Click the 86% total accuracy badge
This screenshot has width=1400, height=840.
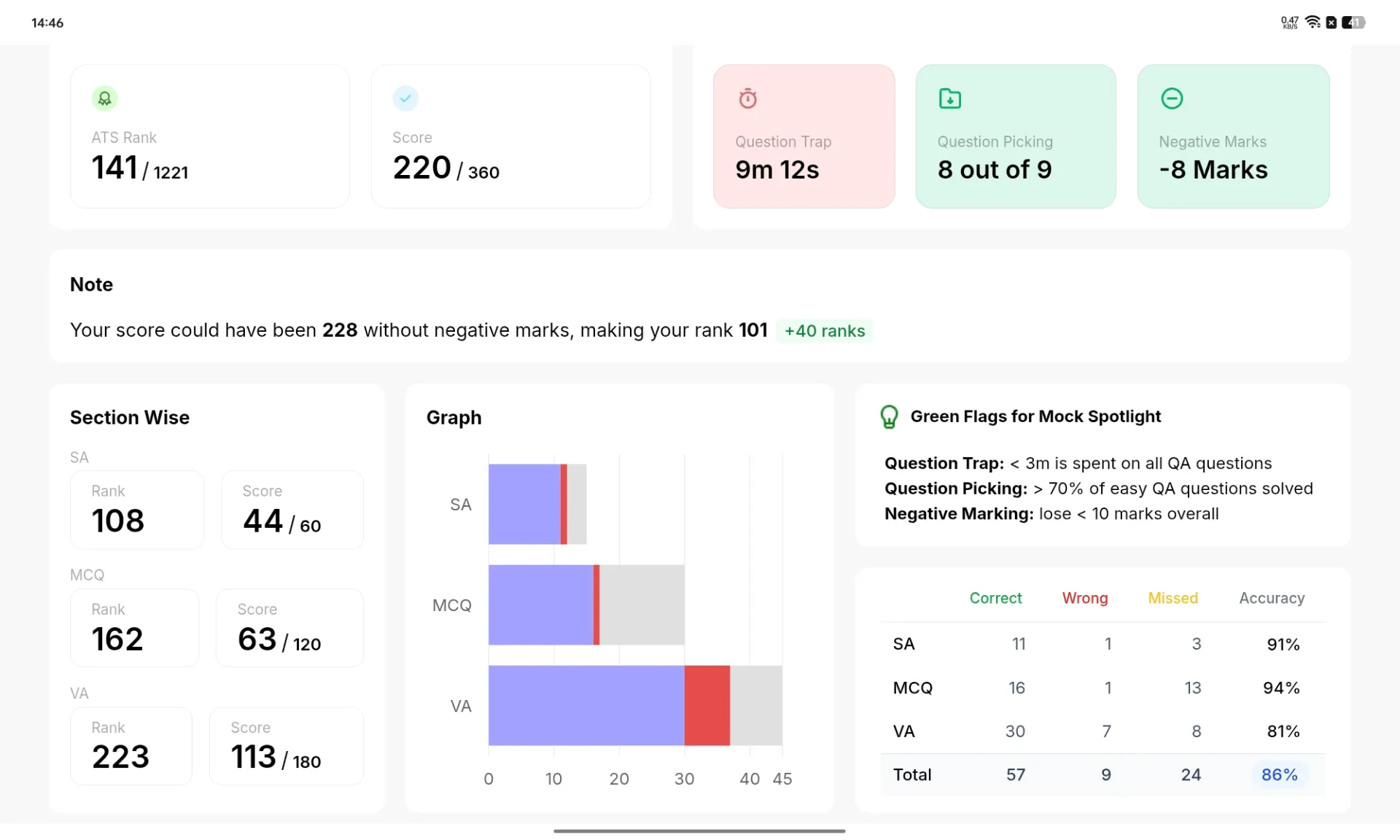click(x=1280, y=774)
